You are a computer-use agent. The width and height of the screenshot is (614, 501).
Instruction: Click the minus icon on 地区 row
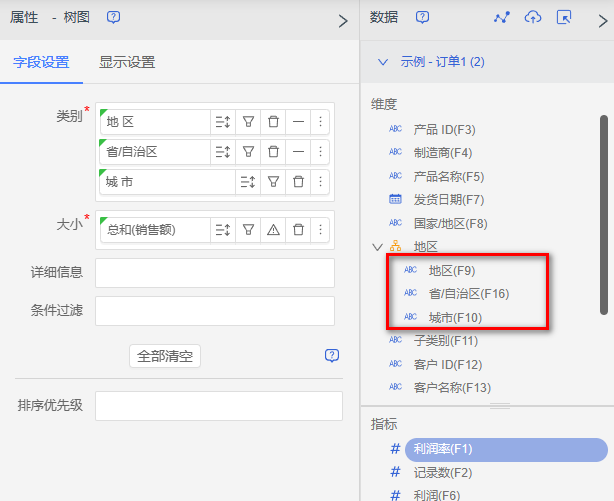click(298, 122)
